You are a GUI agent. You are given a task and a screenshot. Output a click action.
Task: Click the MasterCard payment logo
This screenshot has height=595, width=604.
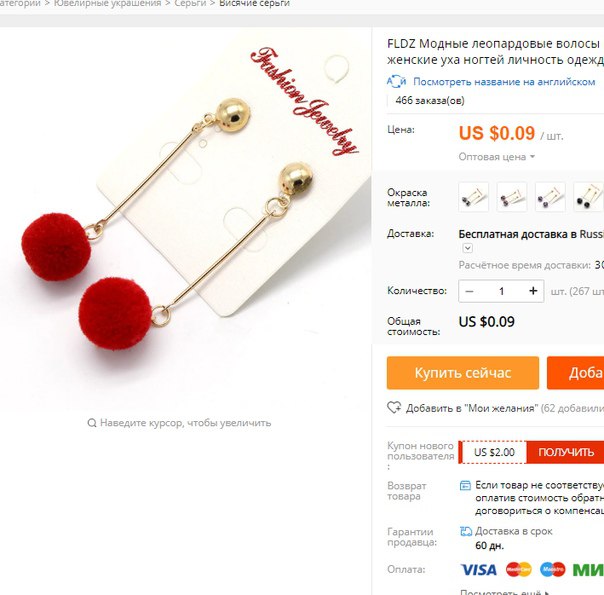pyautogui.click(x=518, y=570)
